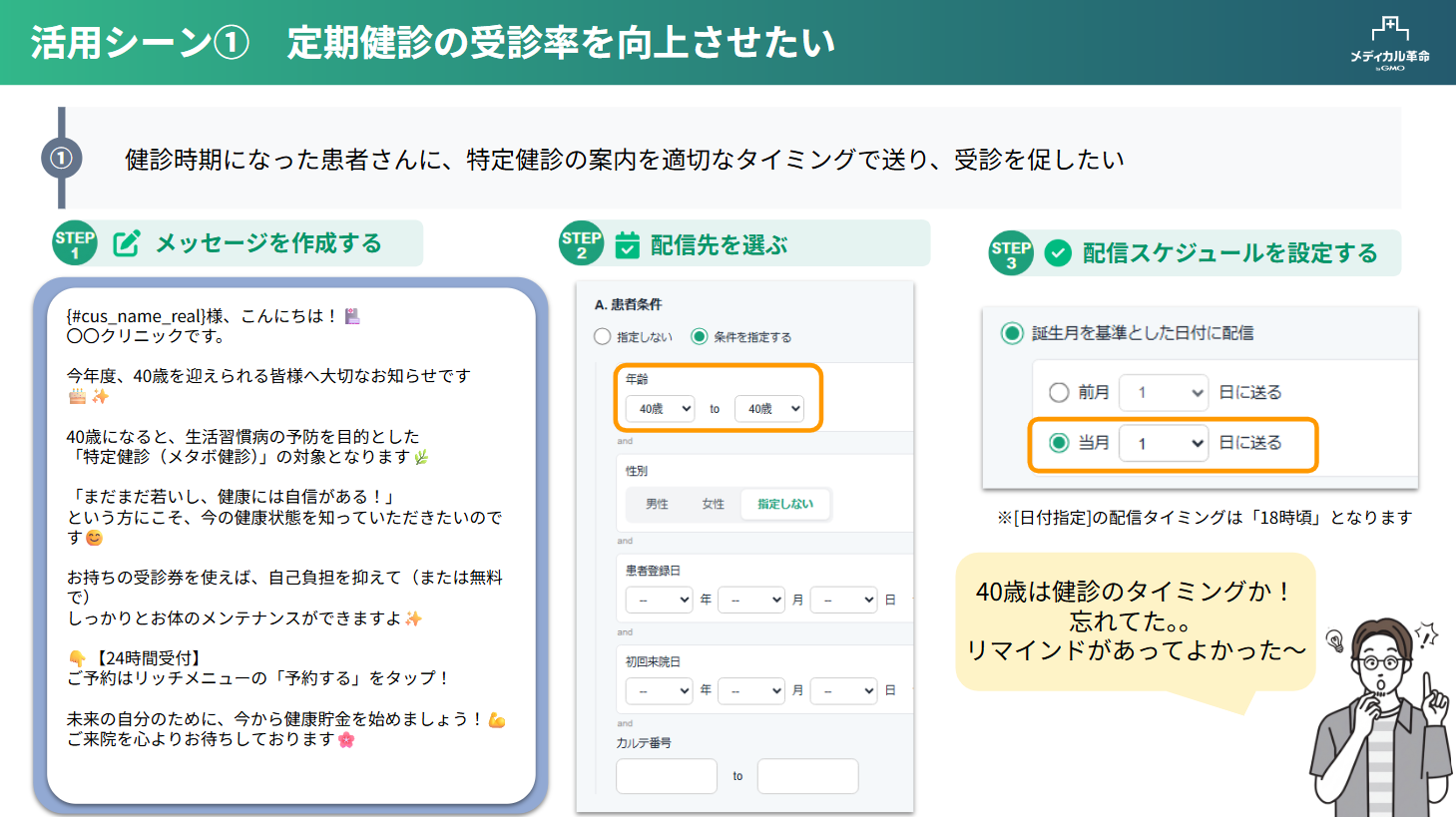Click 指定しない in the 性別 selector
1456x817 pixels.
pos(784,505)
